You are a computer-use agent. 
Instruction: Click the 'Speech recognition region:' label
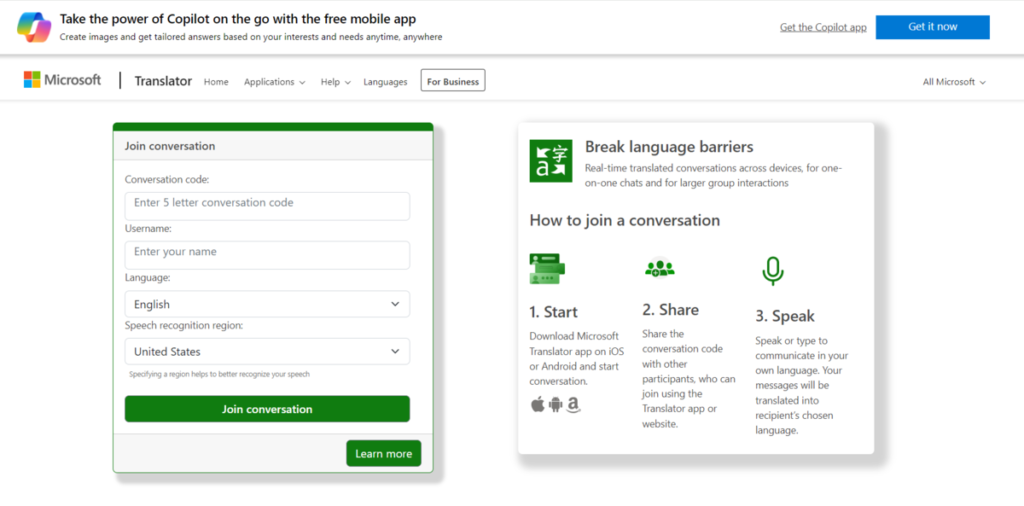(x=184, y=325)
